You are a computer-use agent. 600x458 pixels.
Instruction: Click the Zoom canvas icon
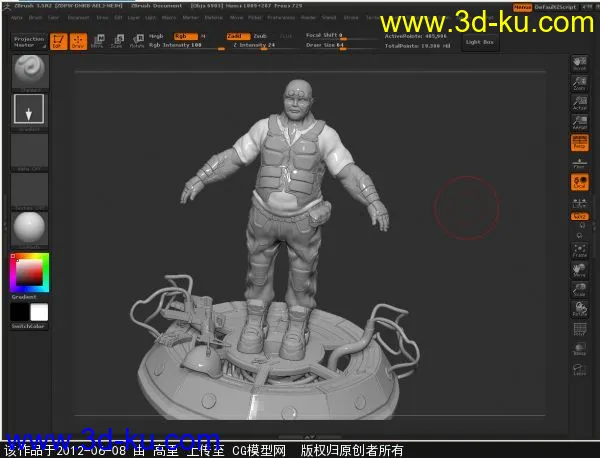pyautogui.click(x=580, y=83)
